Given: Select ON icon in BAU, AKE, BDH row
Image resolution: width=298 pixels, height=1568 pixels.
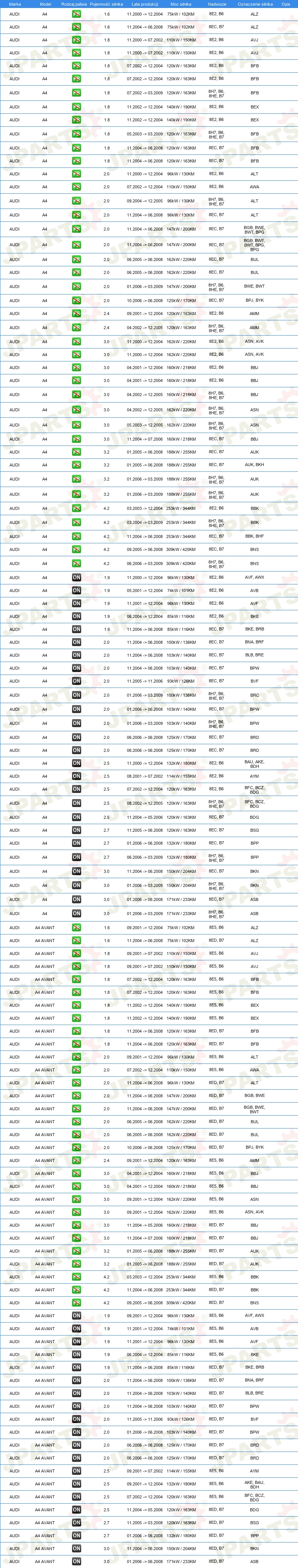Looking at the screenshot, I should pyautogui.click(x=76, y=763).
